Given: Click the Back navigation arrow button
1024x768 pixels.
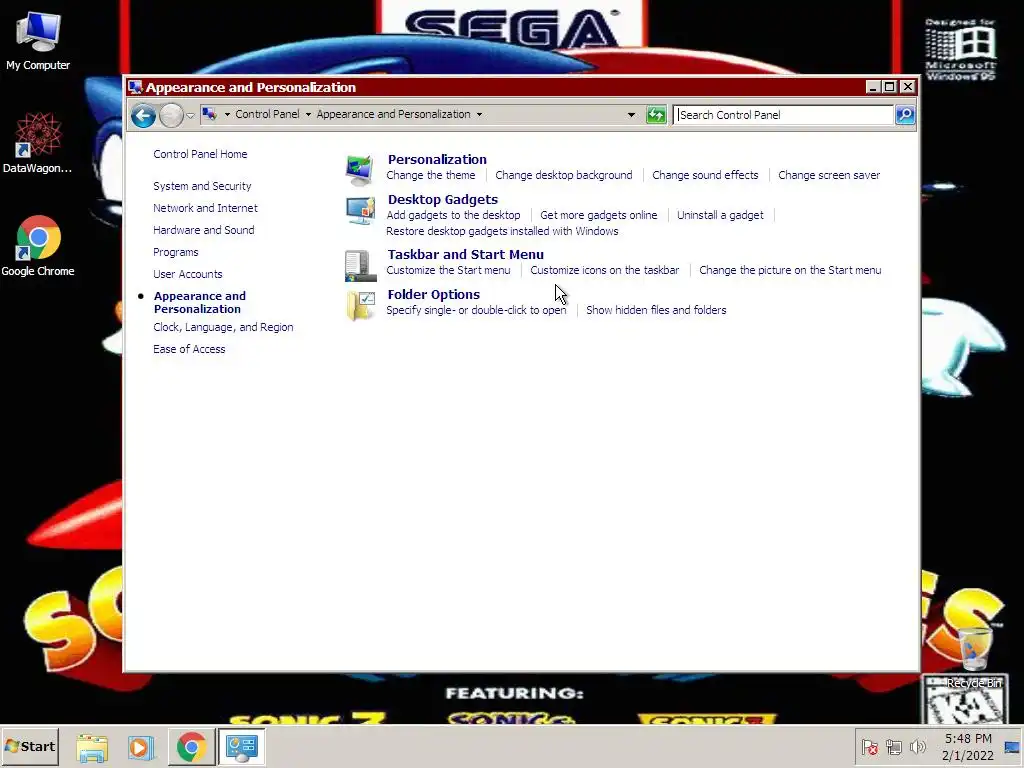Looking at the screenshot, I should coord(143,116).
